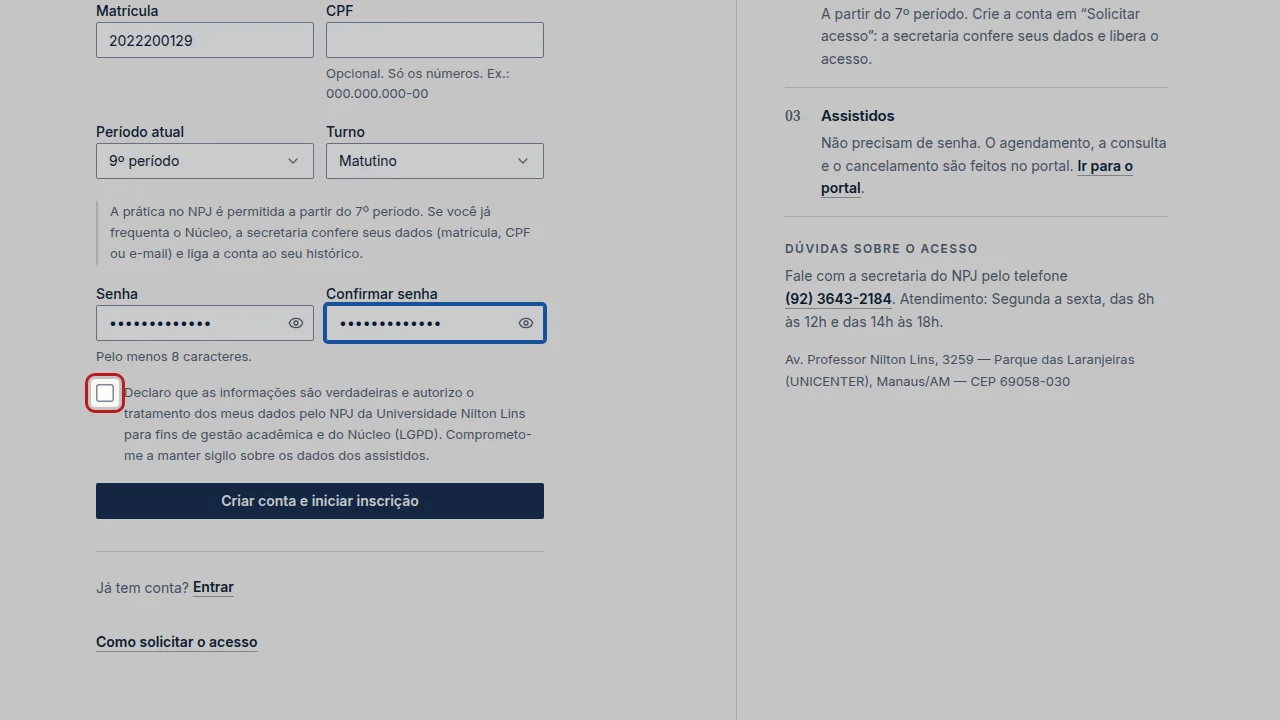Check the LGPD declaration checkbox

105,393
